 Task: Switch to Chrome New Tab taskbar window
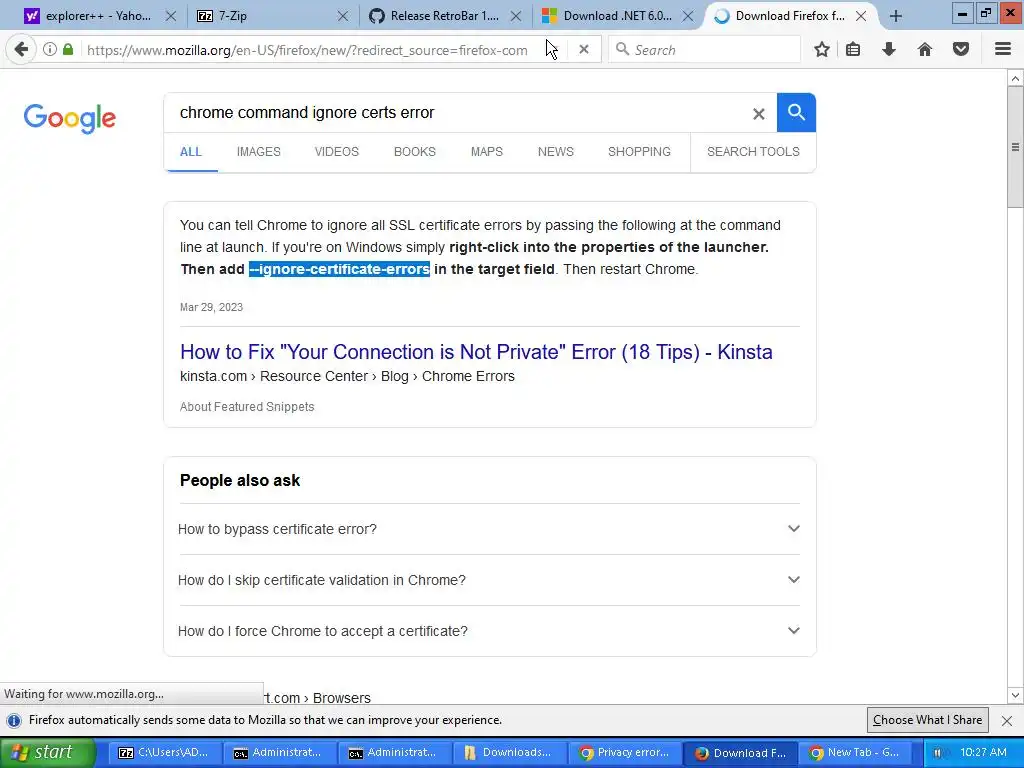(854, 753)
